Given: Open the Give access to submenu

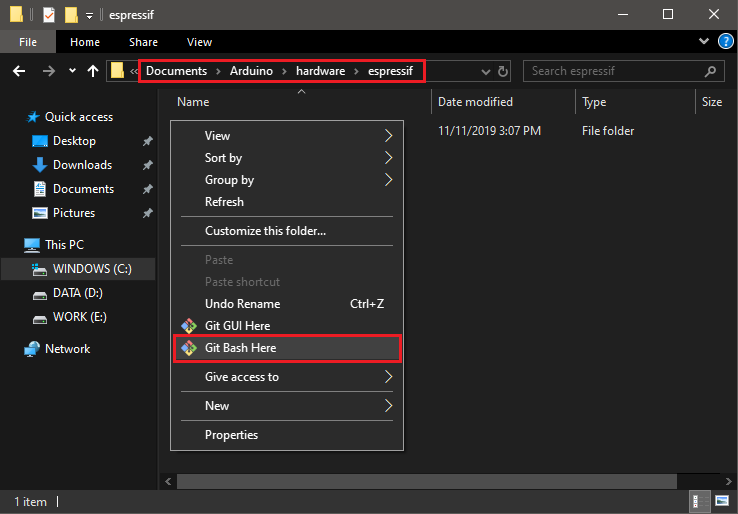Looking at the screenshot, I should (287, 377).
